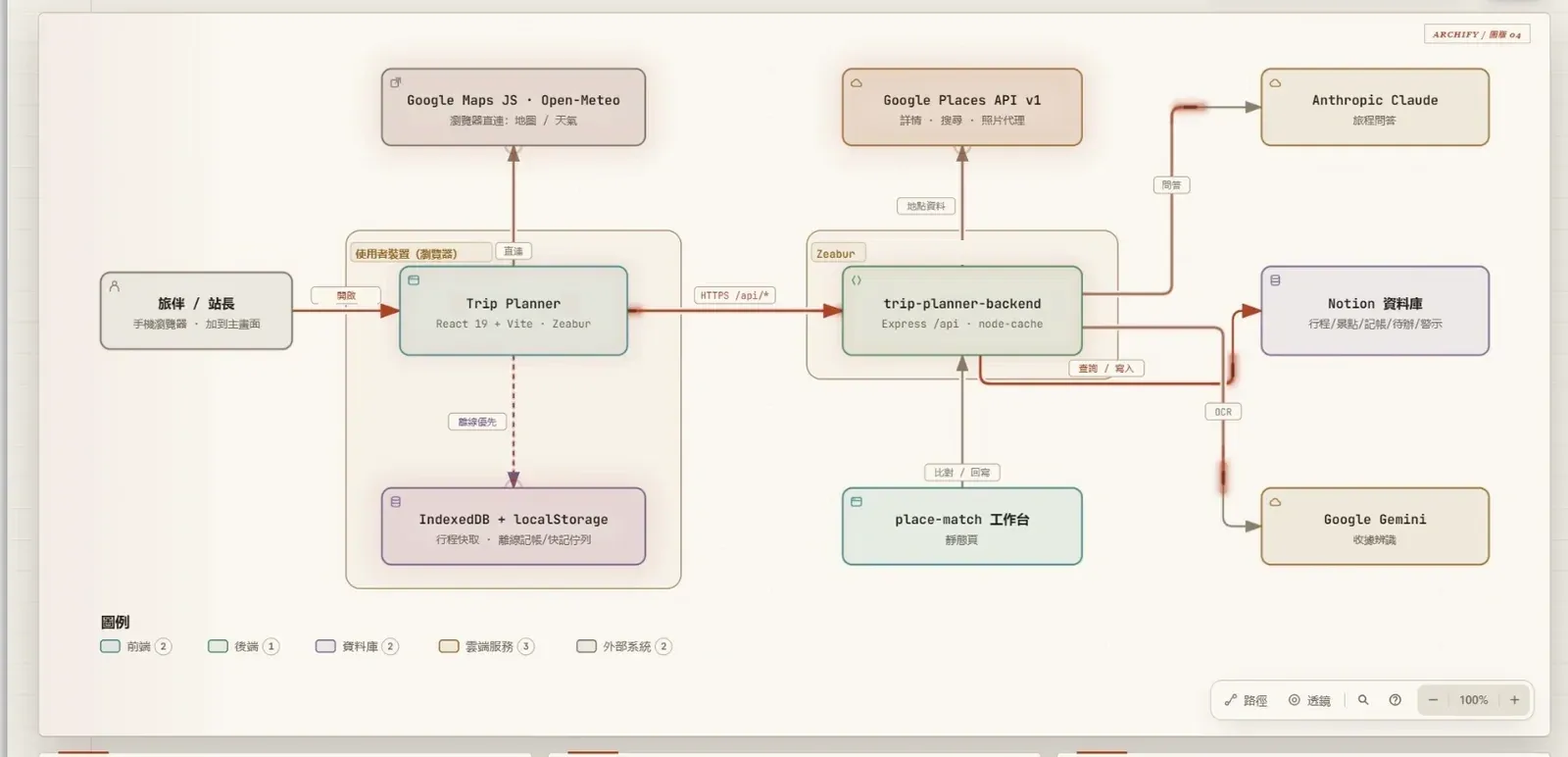The image size is (1568, 757).
Task: Select the Anthropic Claude node title
Action: (1375, 100)
